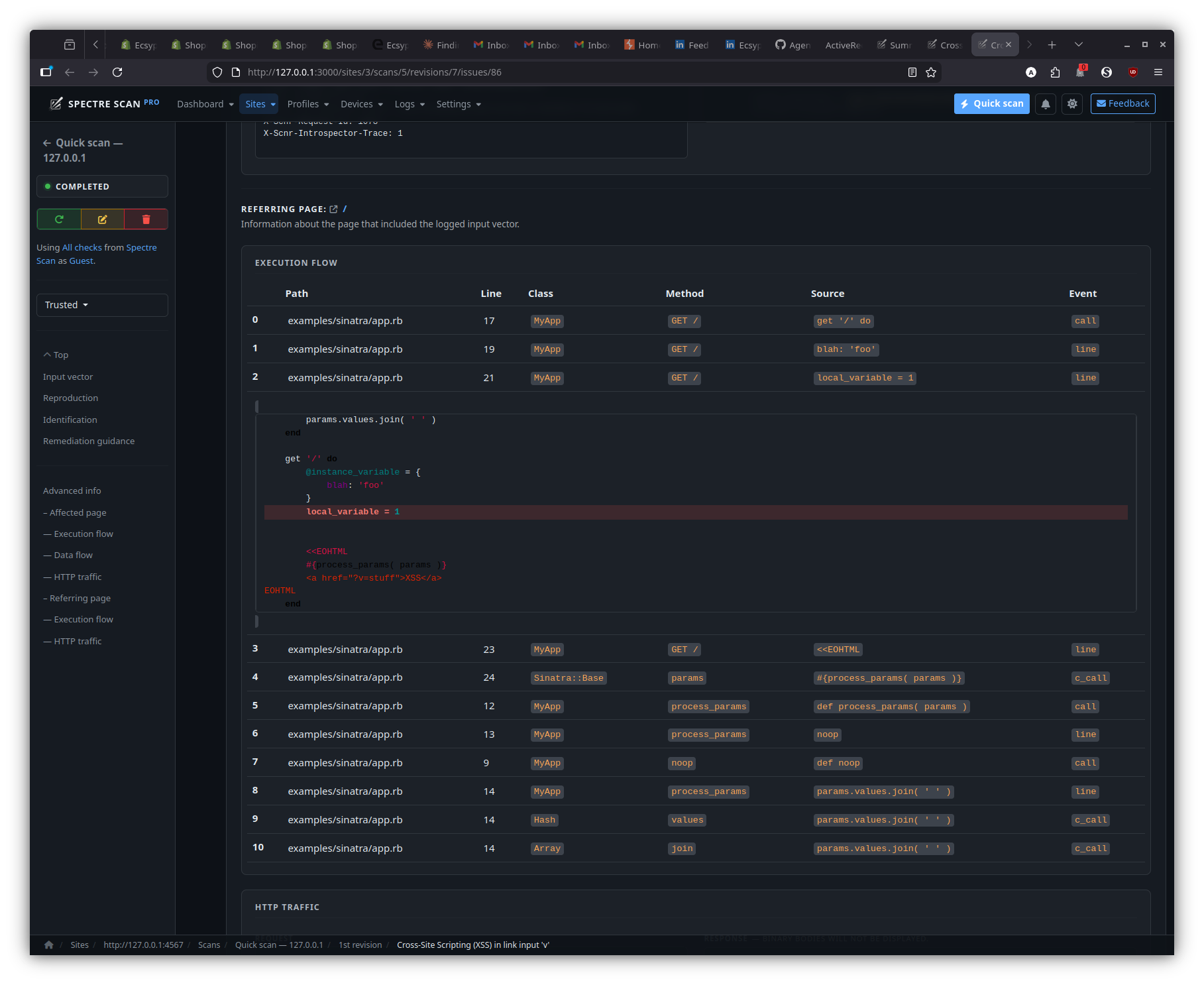Click the 'join' method badge in row 10

coord(682,849)
